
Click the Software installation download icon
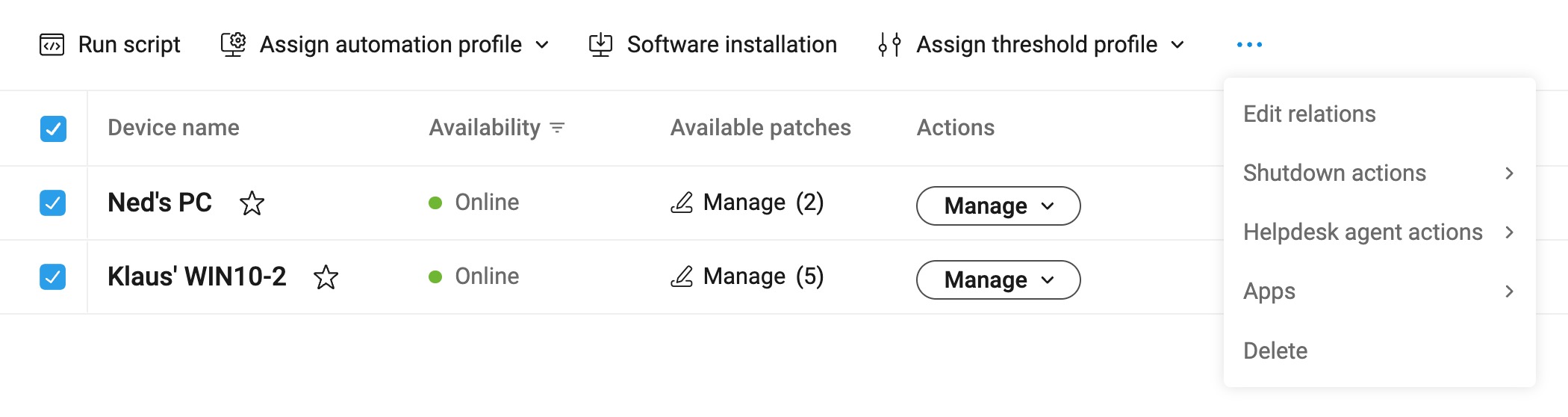(600, 45)
